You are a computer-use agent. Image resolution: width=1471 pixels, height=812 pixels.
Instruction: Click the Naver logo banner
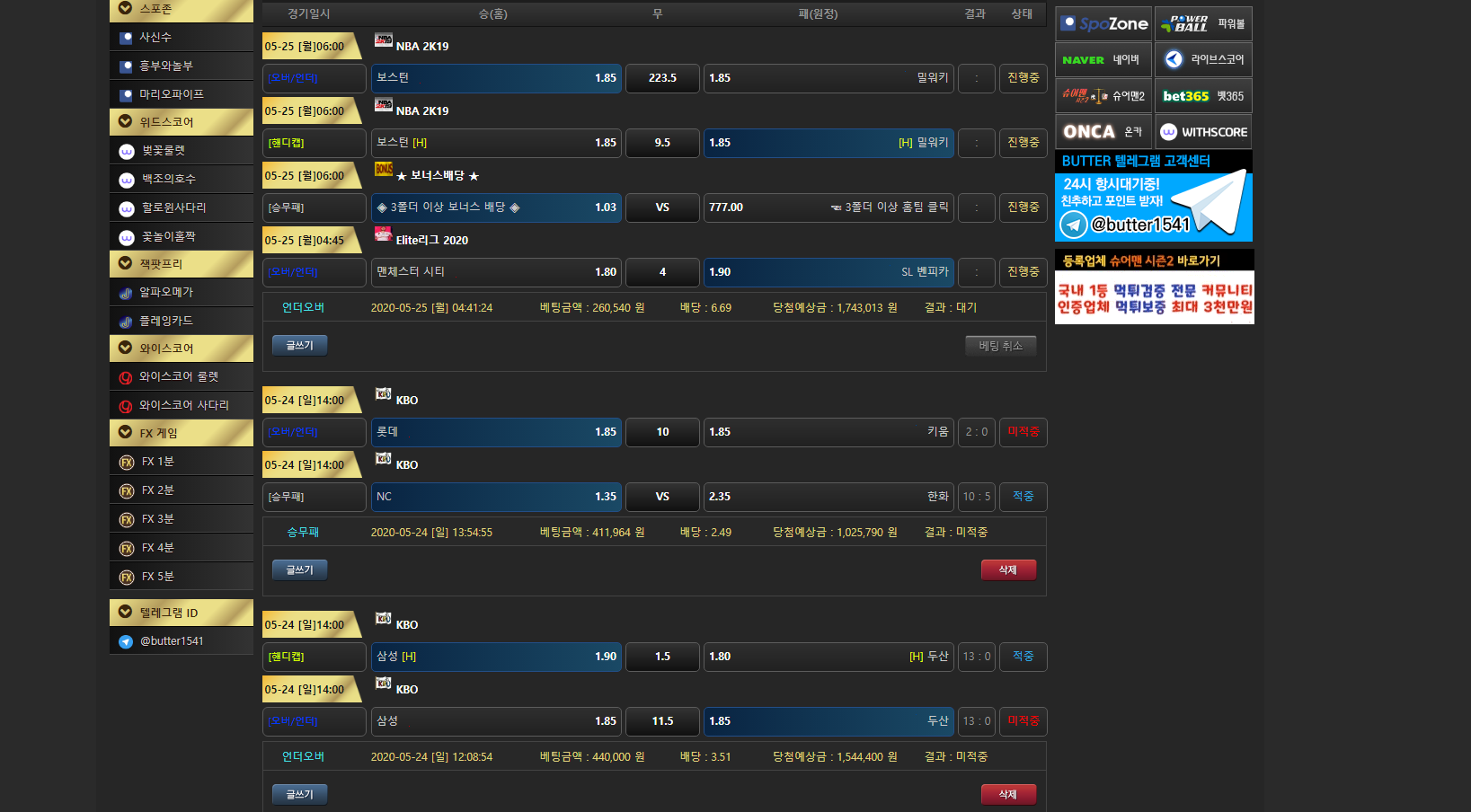point(1103,60)
